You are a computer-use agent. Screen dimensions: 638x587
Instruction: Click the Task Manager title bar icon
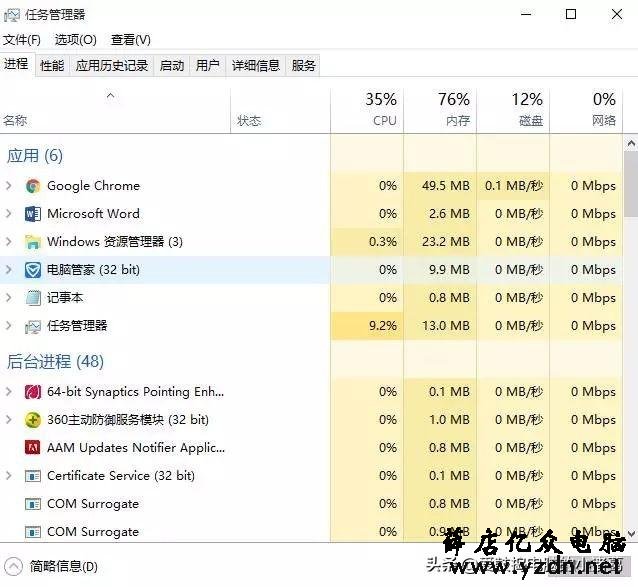pos(11,15)
